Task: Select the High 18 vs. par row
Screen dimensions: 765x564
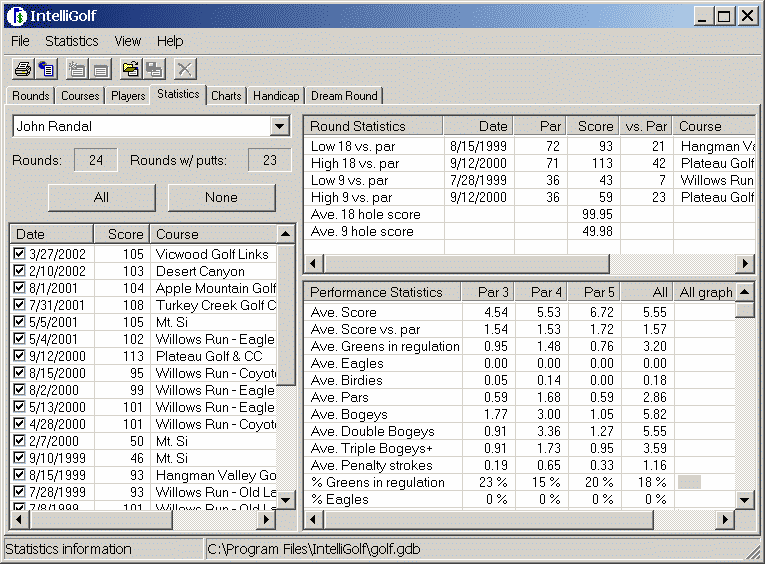Action: pyautogui.click(x=529, y=163)
